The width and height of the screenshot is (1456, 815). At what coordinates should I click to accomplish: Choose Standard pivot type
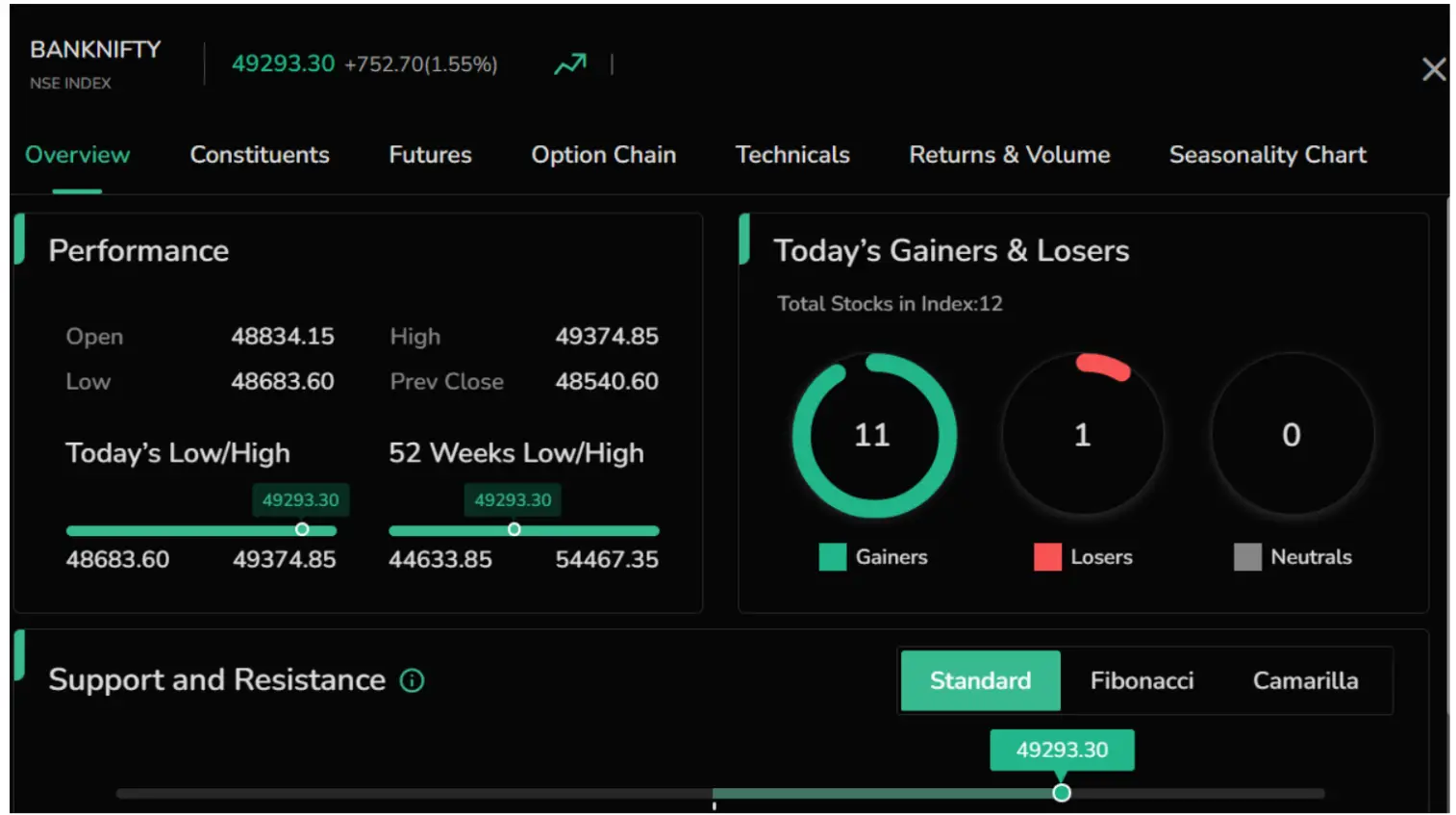pyautogui.click(x=980, y=681)
